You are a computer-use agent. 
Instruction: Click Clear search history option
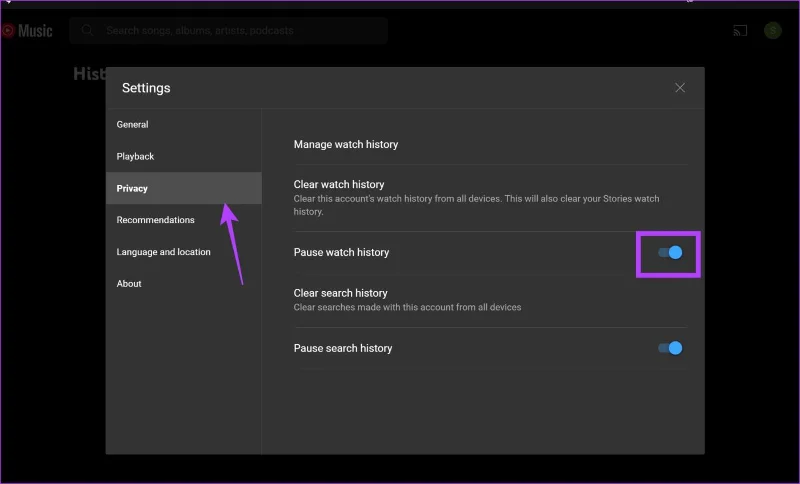click(340, 293)
